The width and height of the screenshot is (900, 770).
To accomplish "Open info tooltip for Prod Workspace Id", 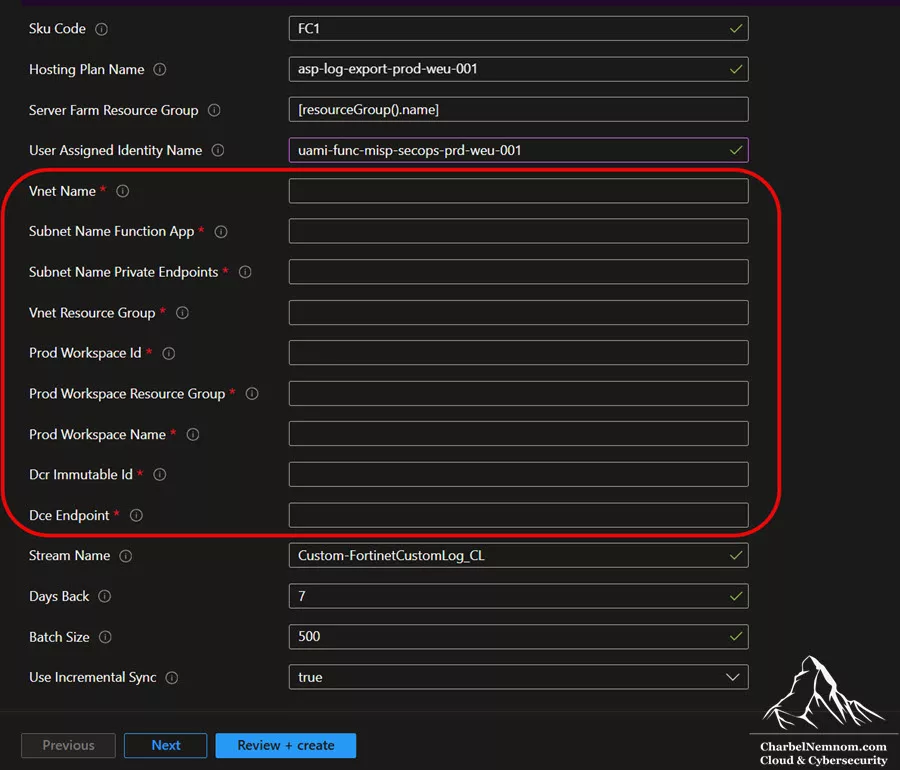I will (168, 353).
